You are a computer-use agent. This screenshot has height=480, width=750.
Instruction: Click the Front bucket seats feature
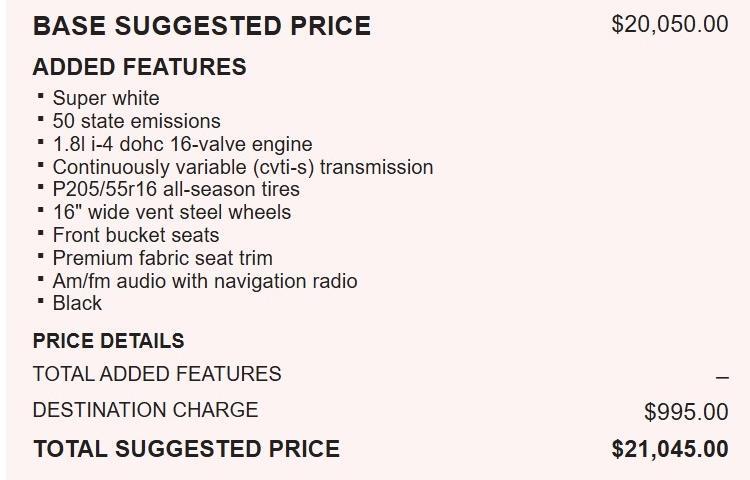coord(135,235)
